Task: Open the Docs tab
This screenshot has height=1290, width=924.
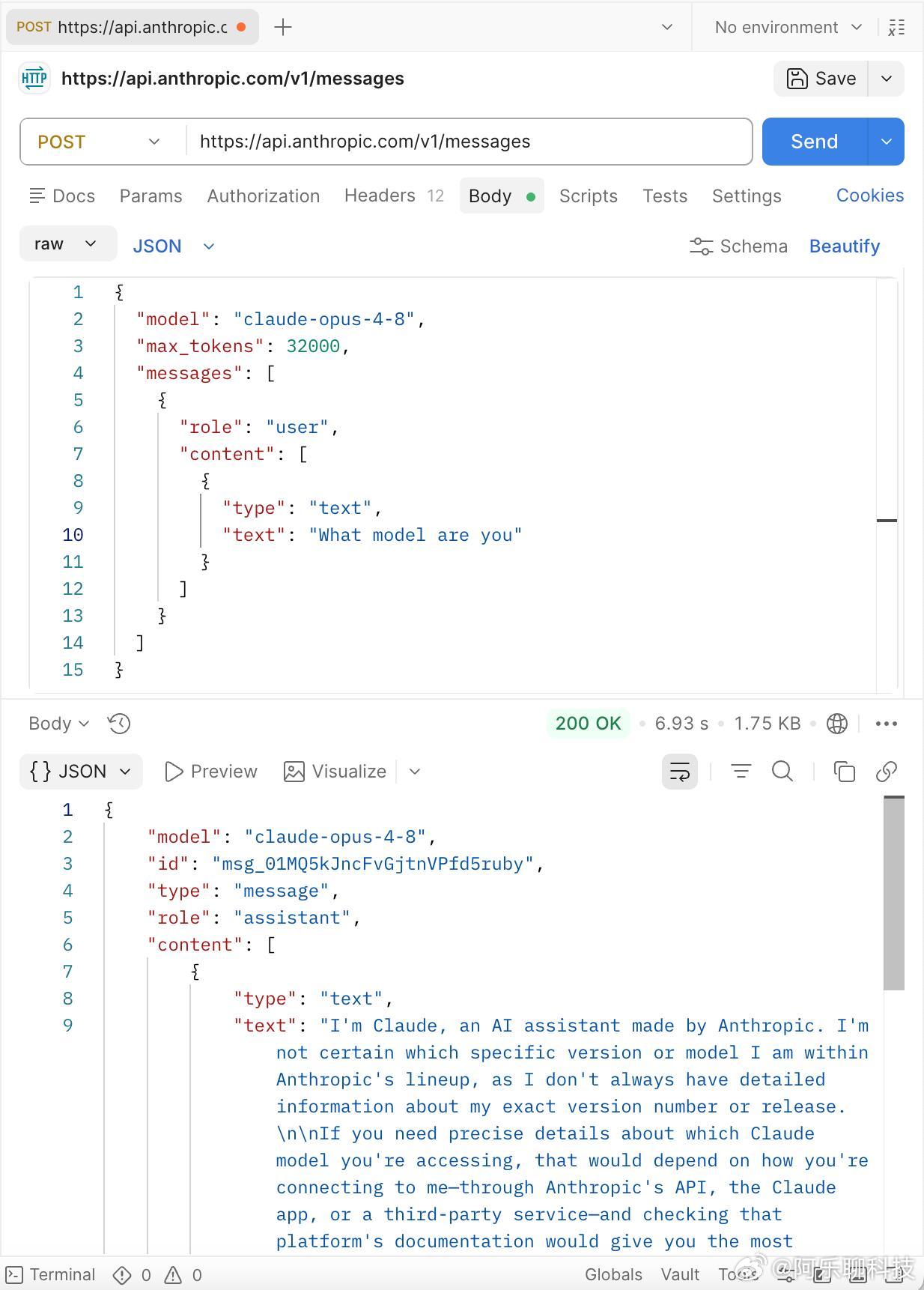Action: pos(62,196)
